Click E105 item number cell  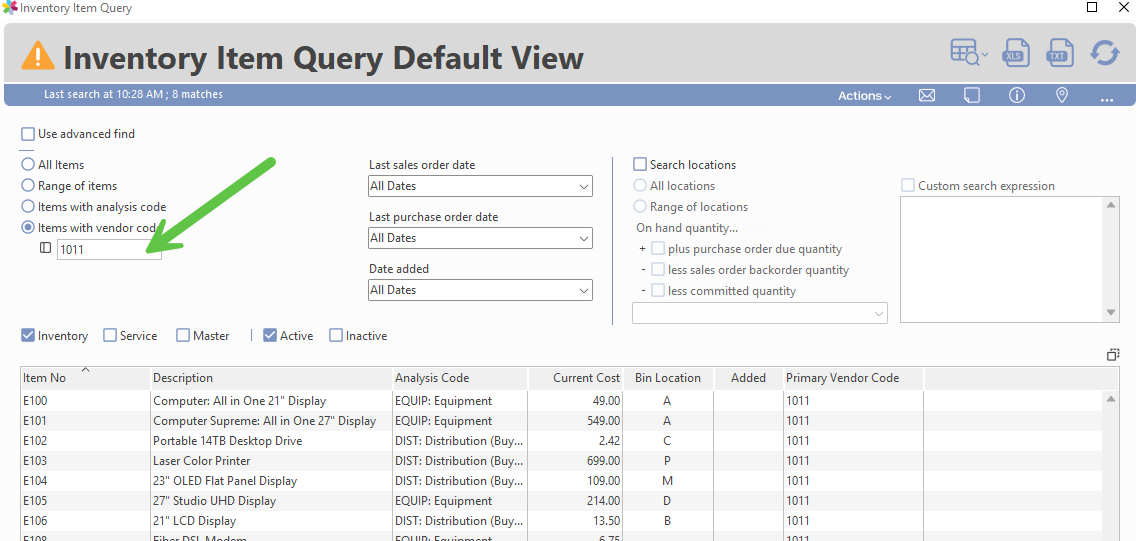(85, 501)
